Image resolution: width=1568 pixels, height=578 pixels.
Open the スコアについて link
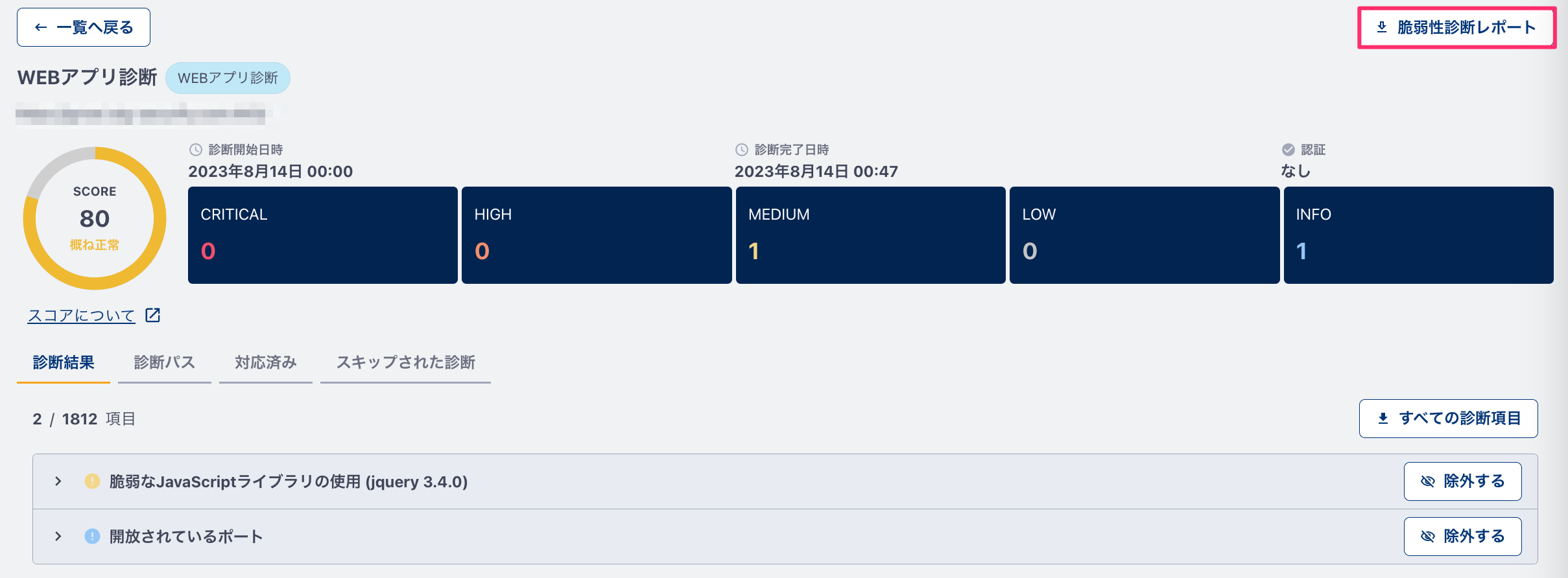pyautogui.click(x=81, y=316)
